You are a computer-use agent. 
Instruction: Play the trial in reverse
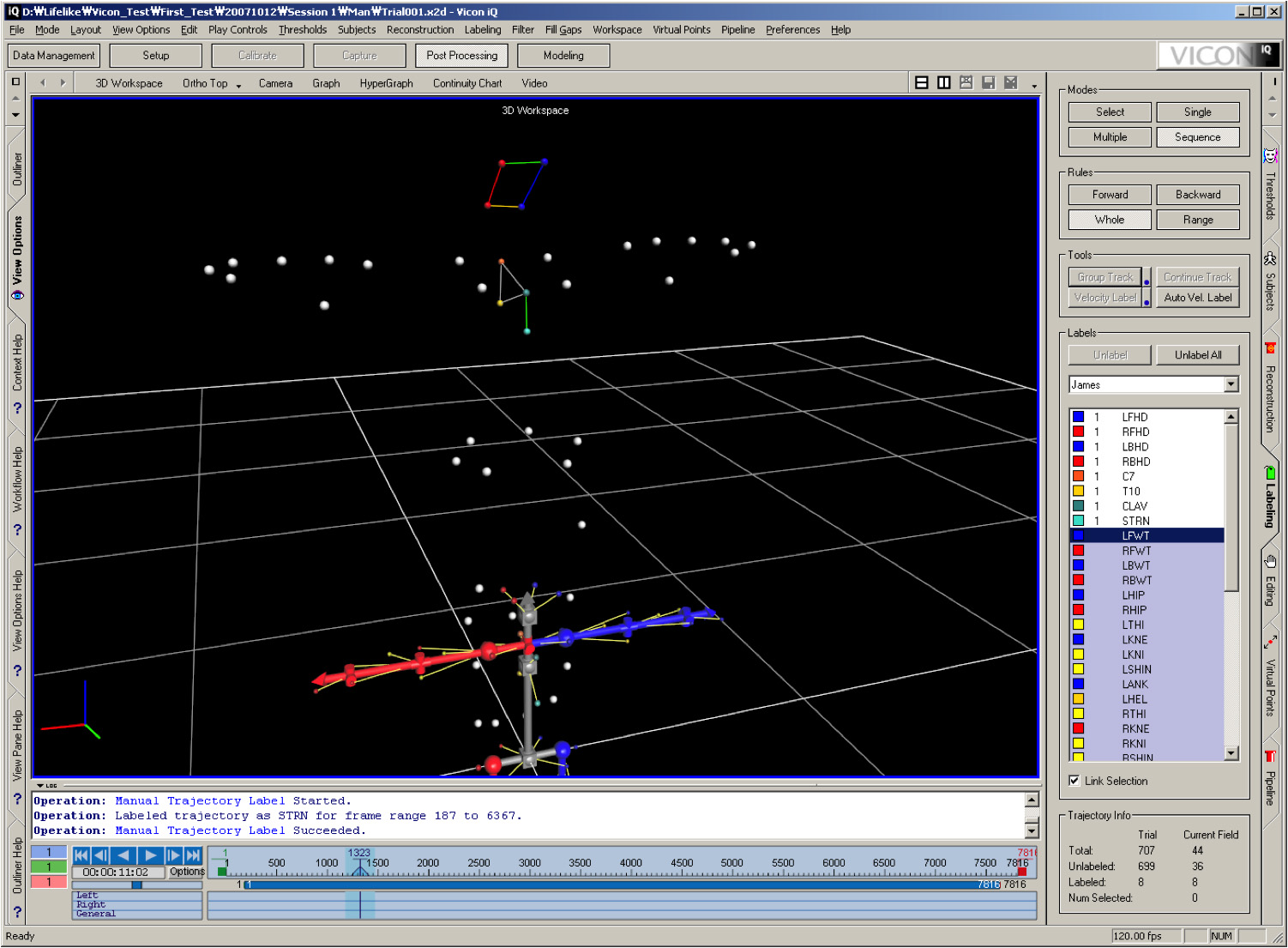pos(123,855)
